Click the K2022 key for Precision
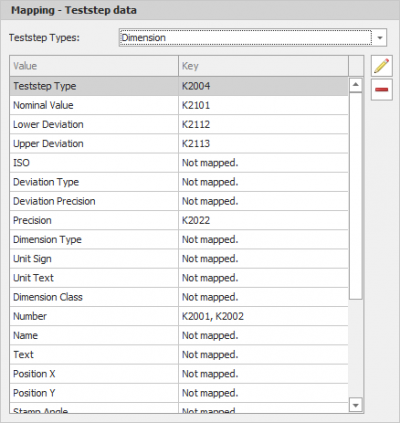 [x=196, y=220]
